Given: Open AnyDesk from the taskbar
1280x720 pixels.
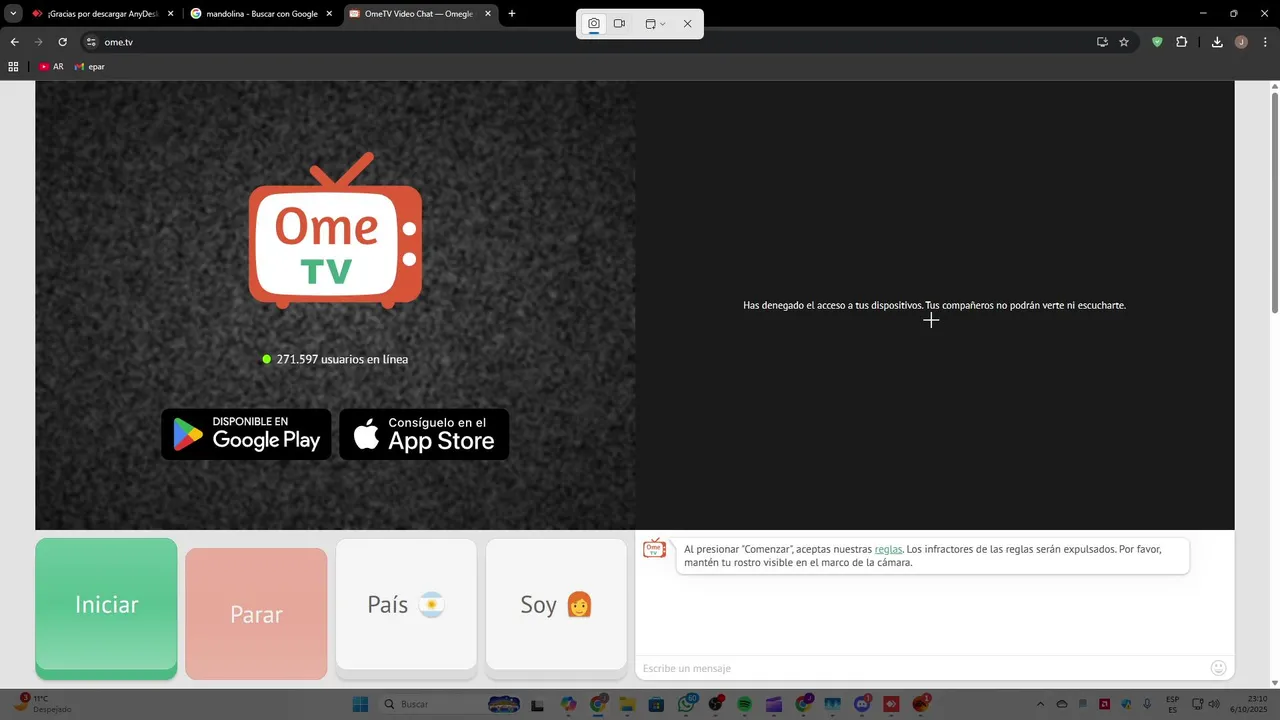Looking at the screenshot, I should pos(891,704).
